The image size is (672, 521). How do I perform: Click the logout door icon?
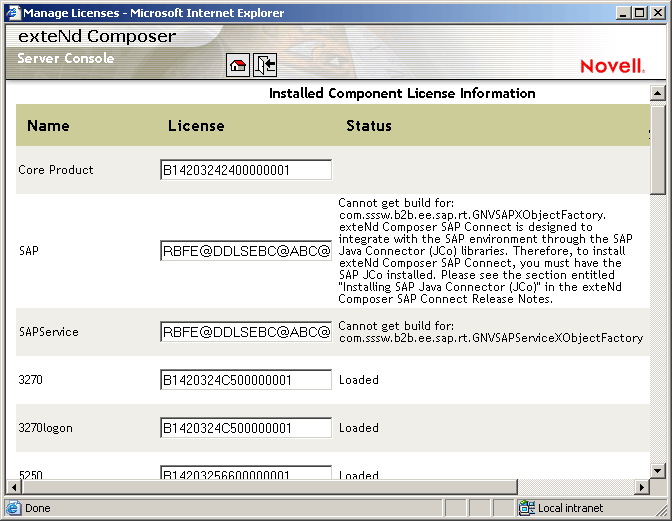265,66
